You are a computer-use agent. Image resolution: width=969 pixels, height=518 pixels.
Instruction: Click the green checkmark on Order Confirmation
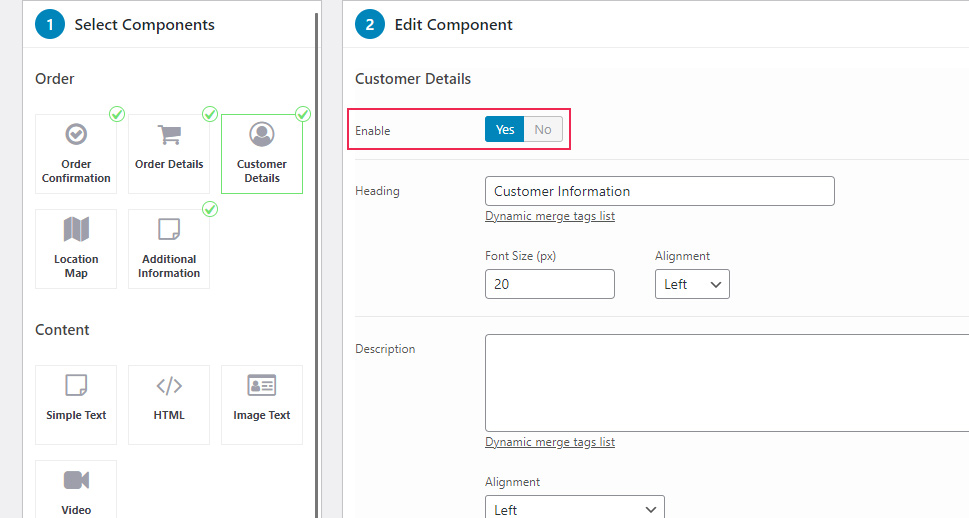[117, 114]
